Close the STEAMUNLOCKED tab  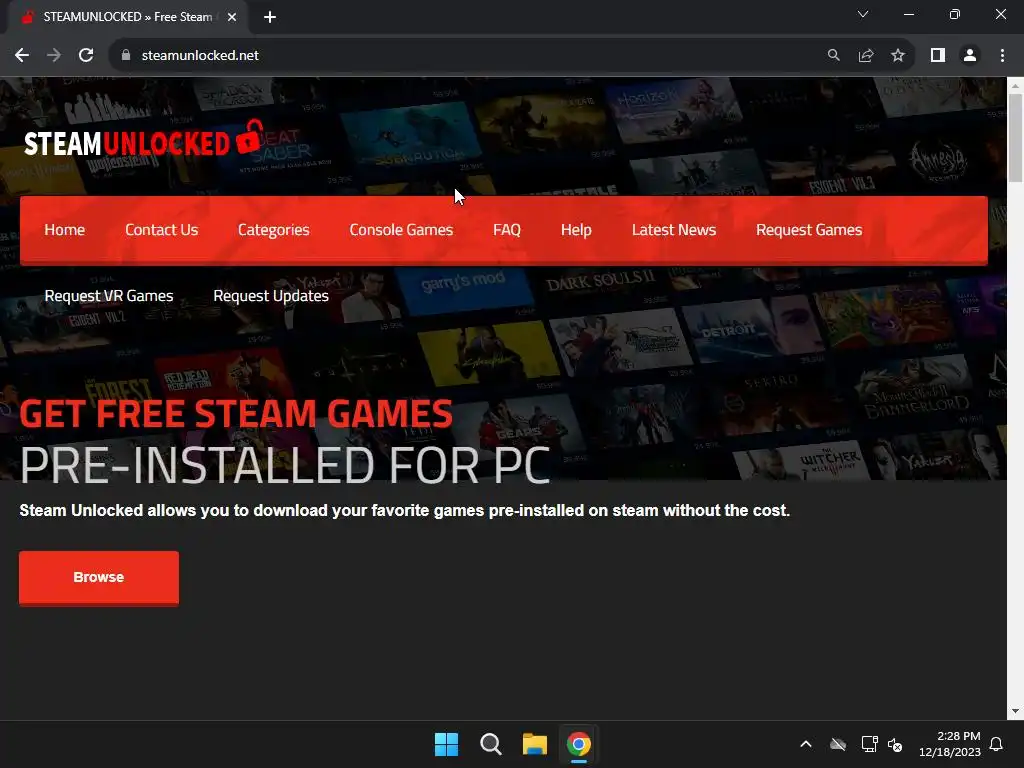click(x=232, y=17)
